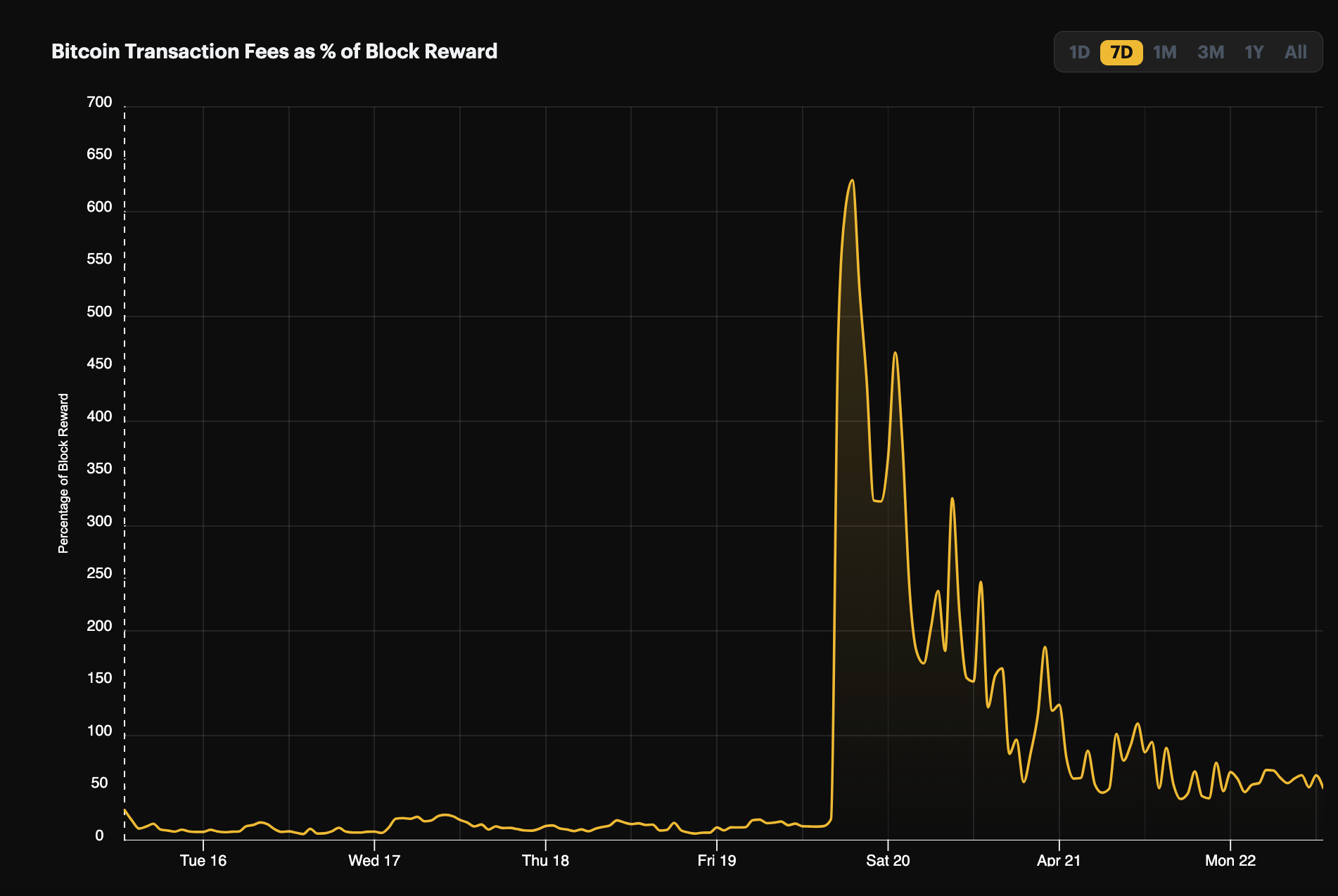Choose the 1M time range

[x=1165, y=52]
